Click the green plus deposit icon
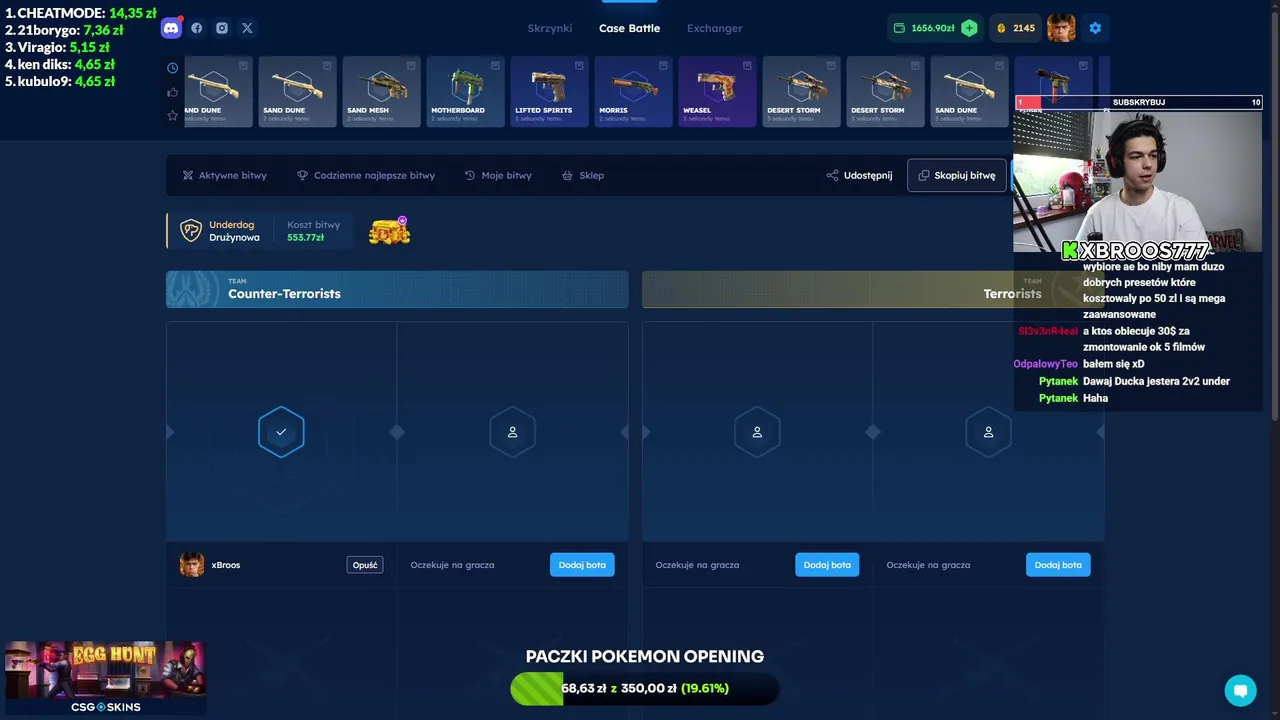This screenshot has height=720, width=1280. click(x=969, y=28)
